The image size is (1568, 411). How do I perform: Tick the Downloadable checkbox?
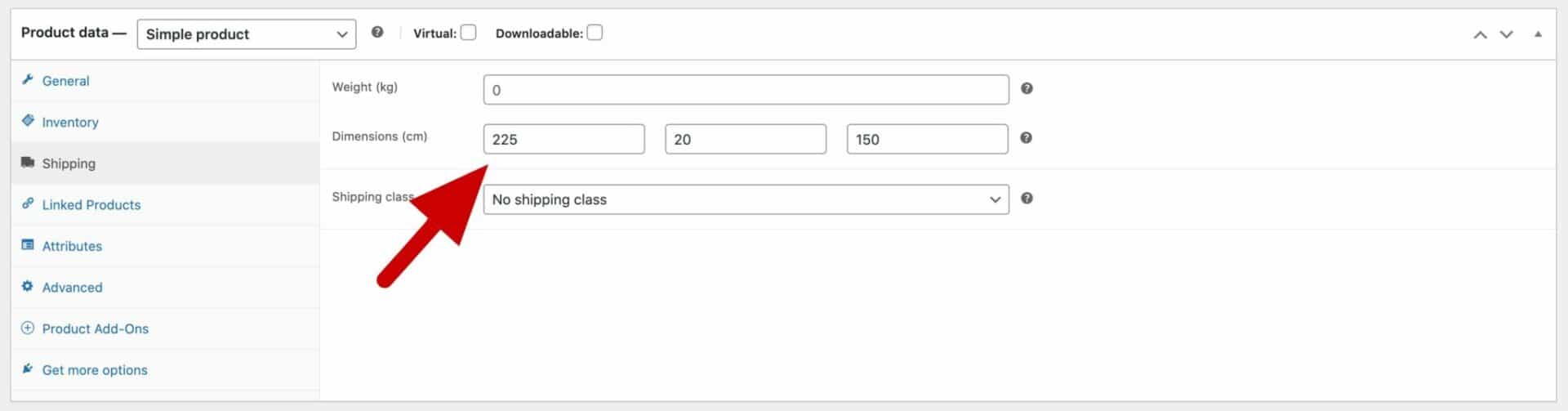click(x=595, y=33)
